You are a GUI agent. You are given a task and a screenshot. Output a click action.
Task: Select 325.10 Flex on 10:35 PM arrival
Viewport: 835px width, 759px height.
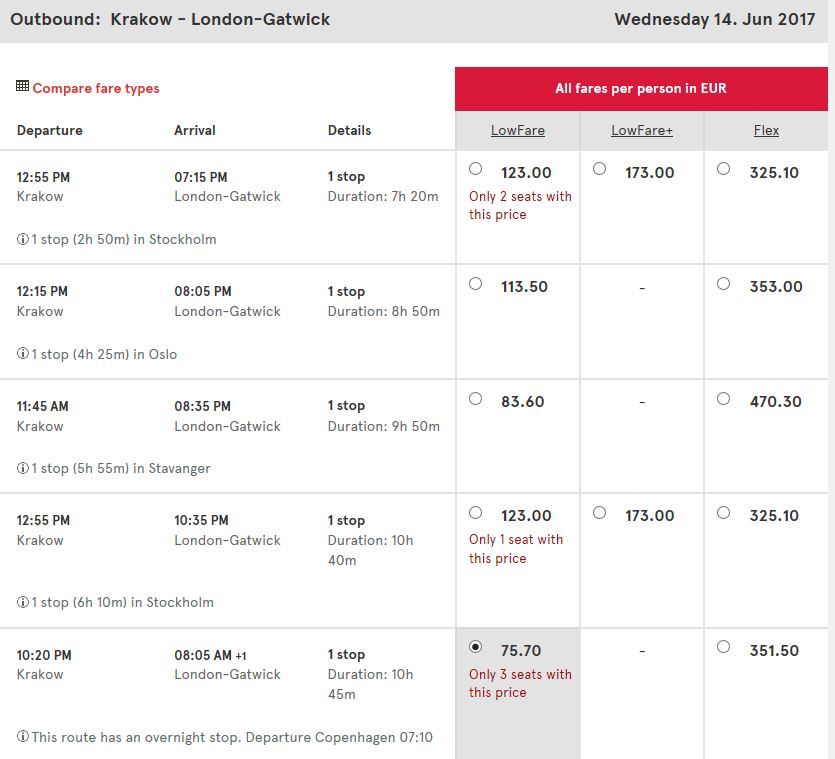723,512
